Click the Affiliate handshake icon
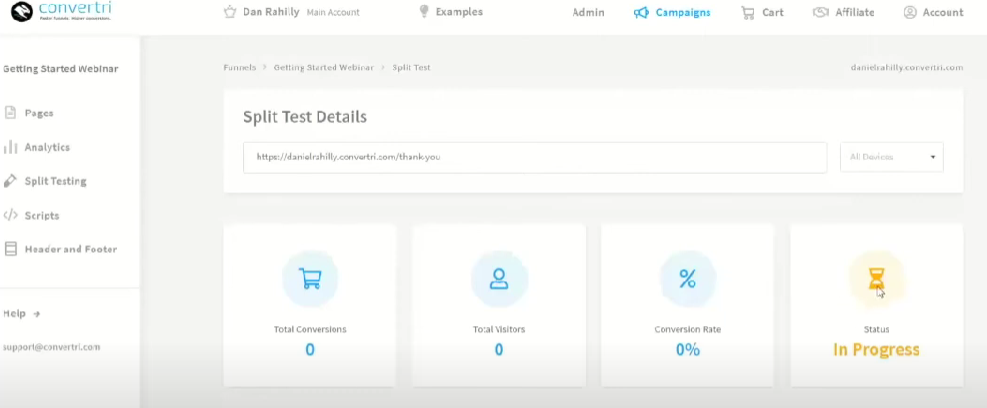The width and height of the screenshot is (987, 408). tap(821, 13)
